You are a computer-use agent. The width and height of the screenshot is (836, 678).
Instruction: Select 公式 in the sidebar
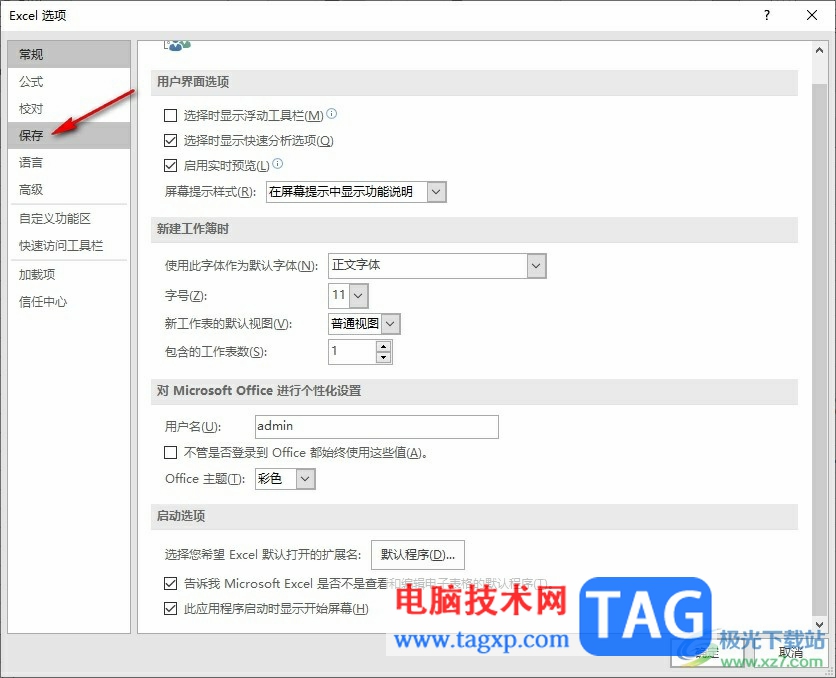click(69, 82)
